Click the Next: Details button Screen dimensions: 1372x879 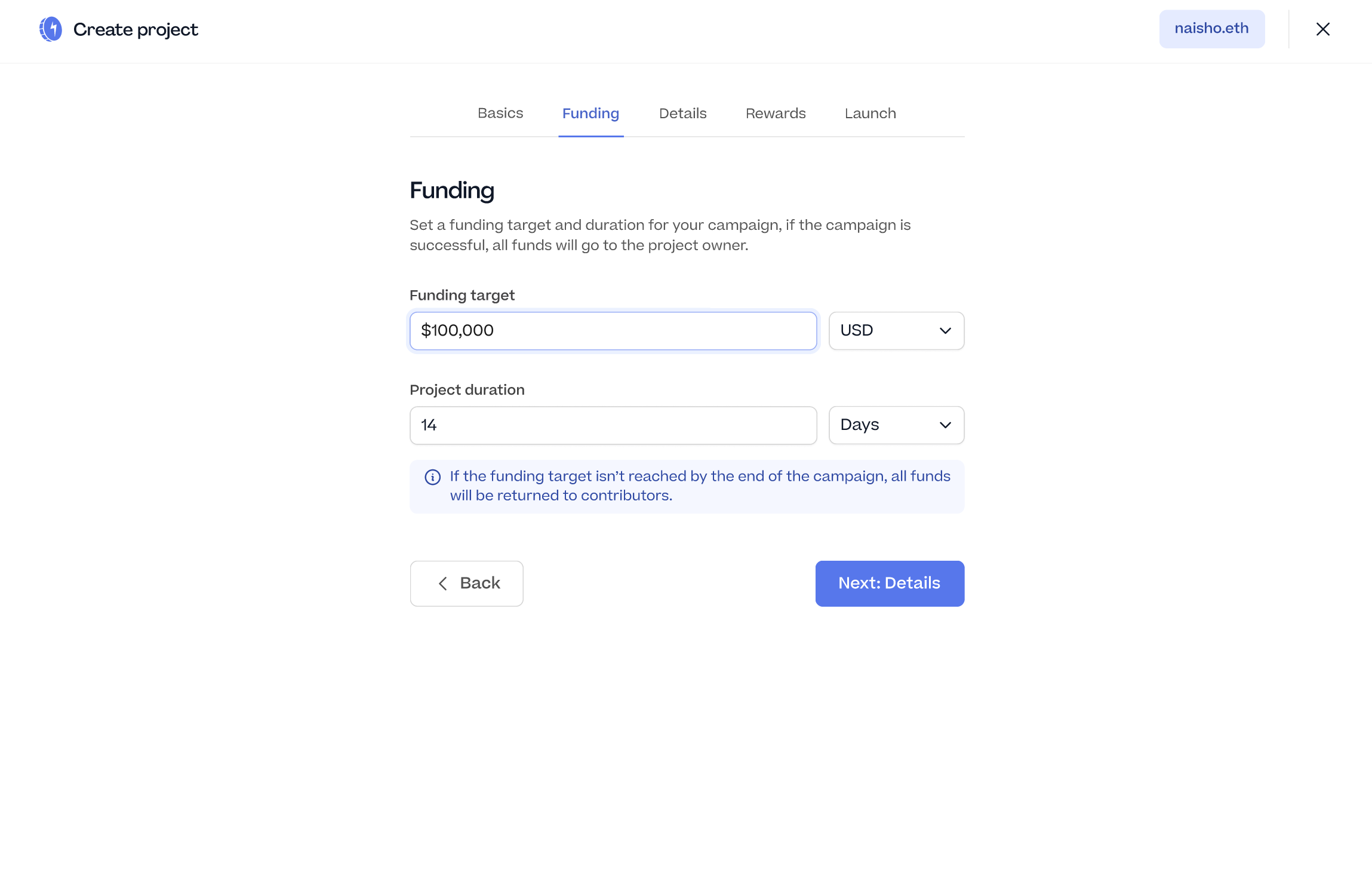click(x=889, y=583)
